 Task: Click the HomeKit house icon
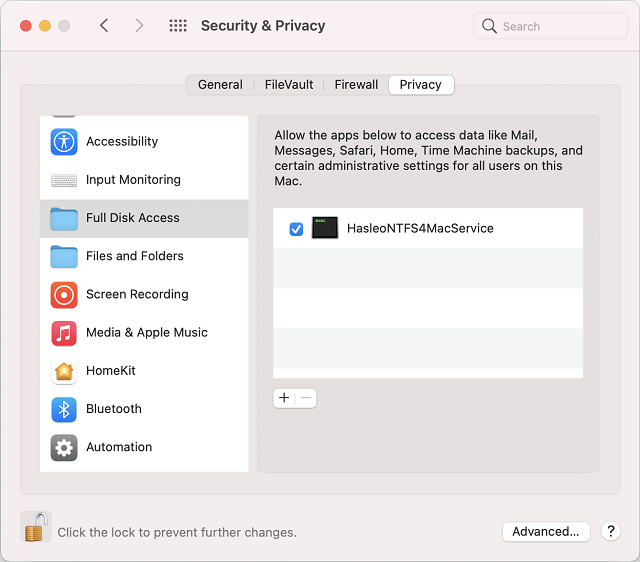pyautogui.click(x=64, y=371)
